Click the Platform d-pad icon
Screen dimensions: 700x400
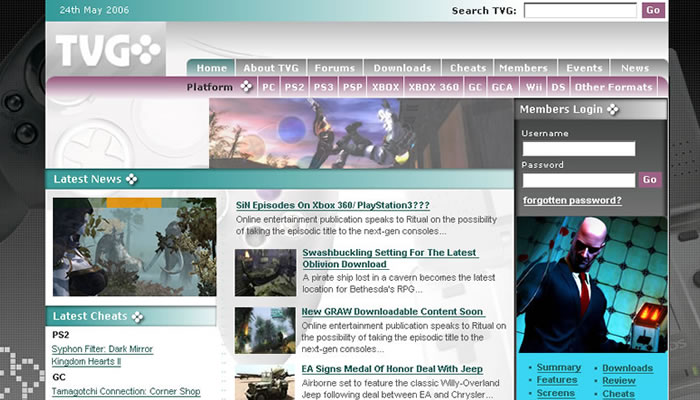246,87
